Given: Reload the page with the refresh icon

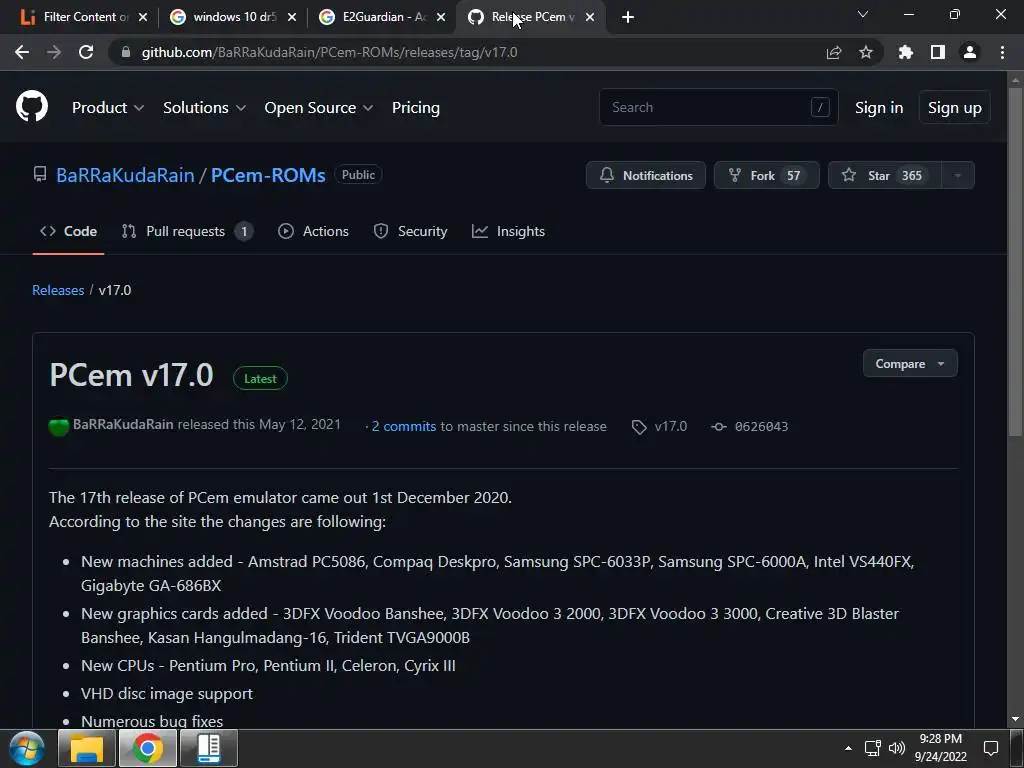Looking at the screenshot, I should tap(86, 52).
